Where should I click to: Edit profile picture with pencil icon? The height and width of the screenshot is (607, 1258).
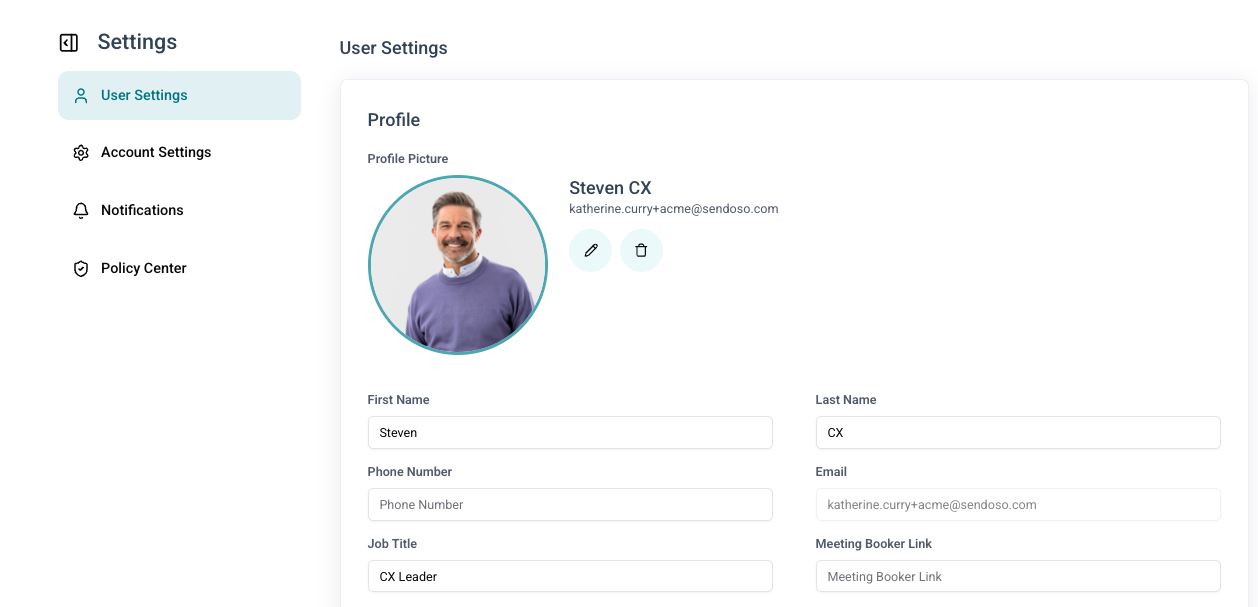coord(590,250)
